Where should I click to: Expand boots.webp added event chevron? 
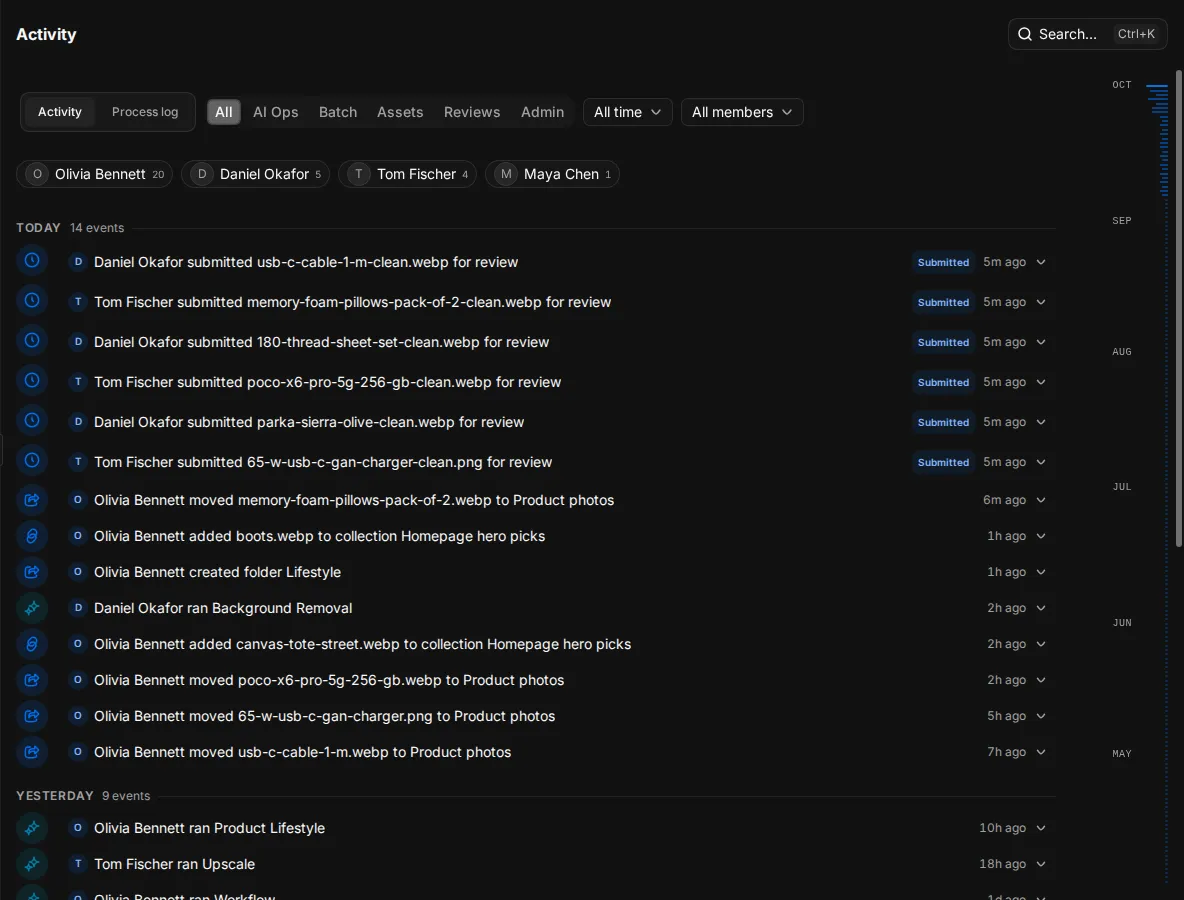click(x=1041, y=536)
